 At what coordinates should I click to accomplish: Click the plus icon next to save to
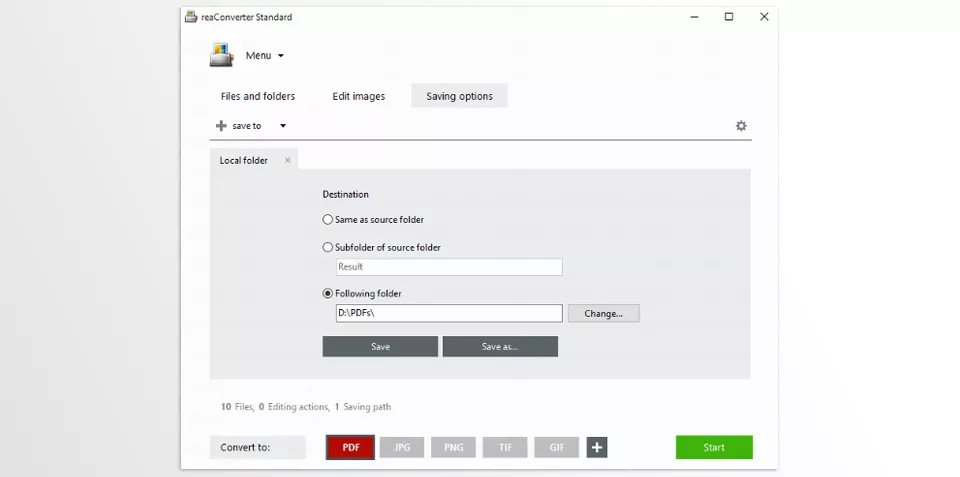tap(221, 126)
